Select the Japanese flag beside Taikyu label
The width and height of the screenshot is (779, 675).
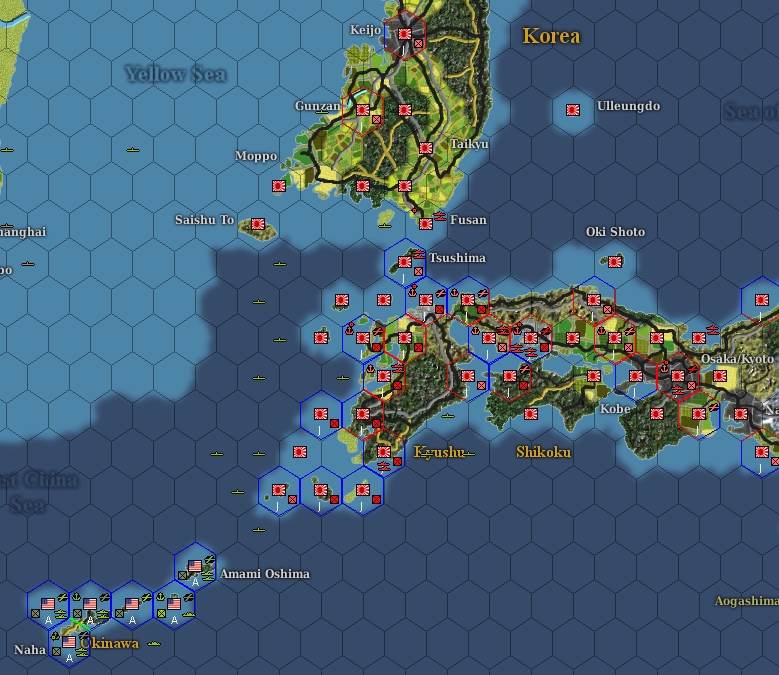point(426,148)
